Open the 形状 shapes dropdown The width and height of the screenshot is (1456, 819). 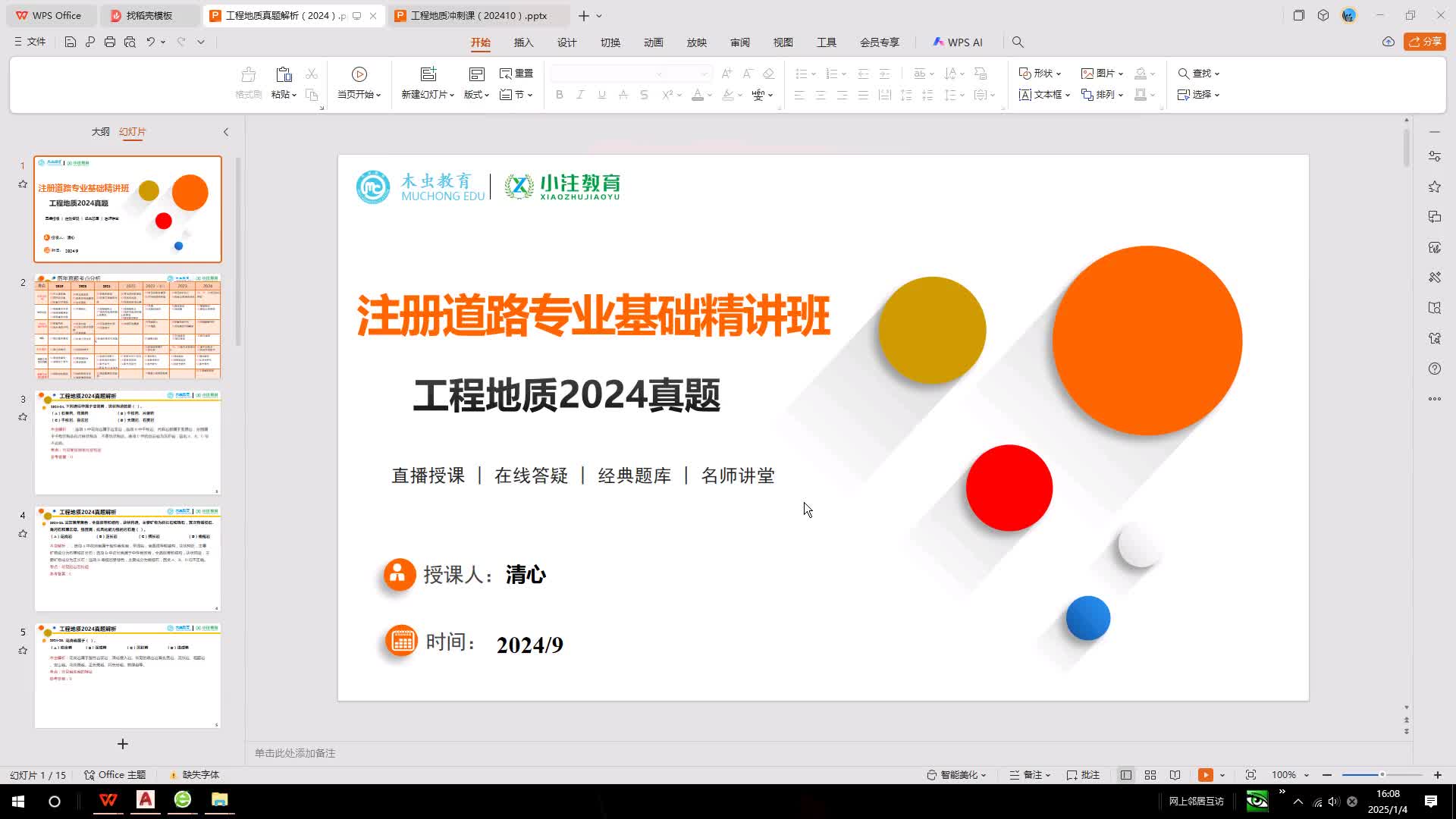point(1040,74)
